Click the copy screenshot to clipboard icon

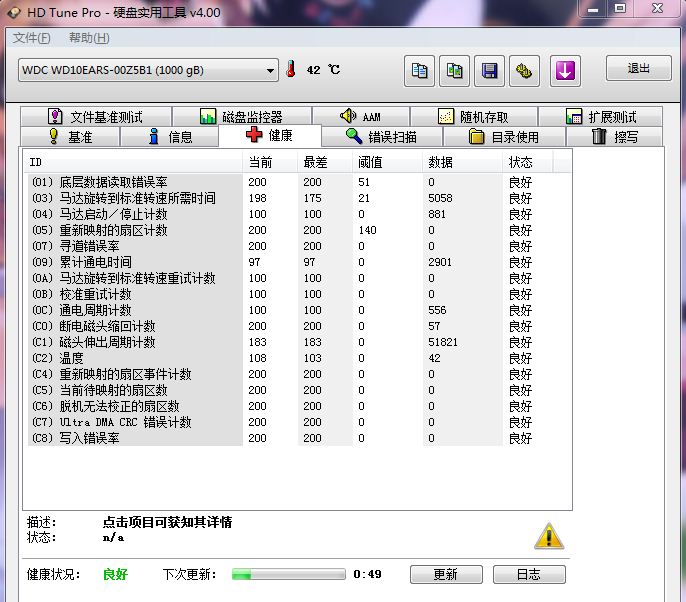[x=454, y=71]
